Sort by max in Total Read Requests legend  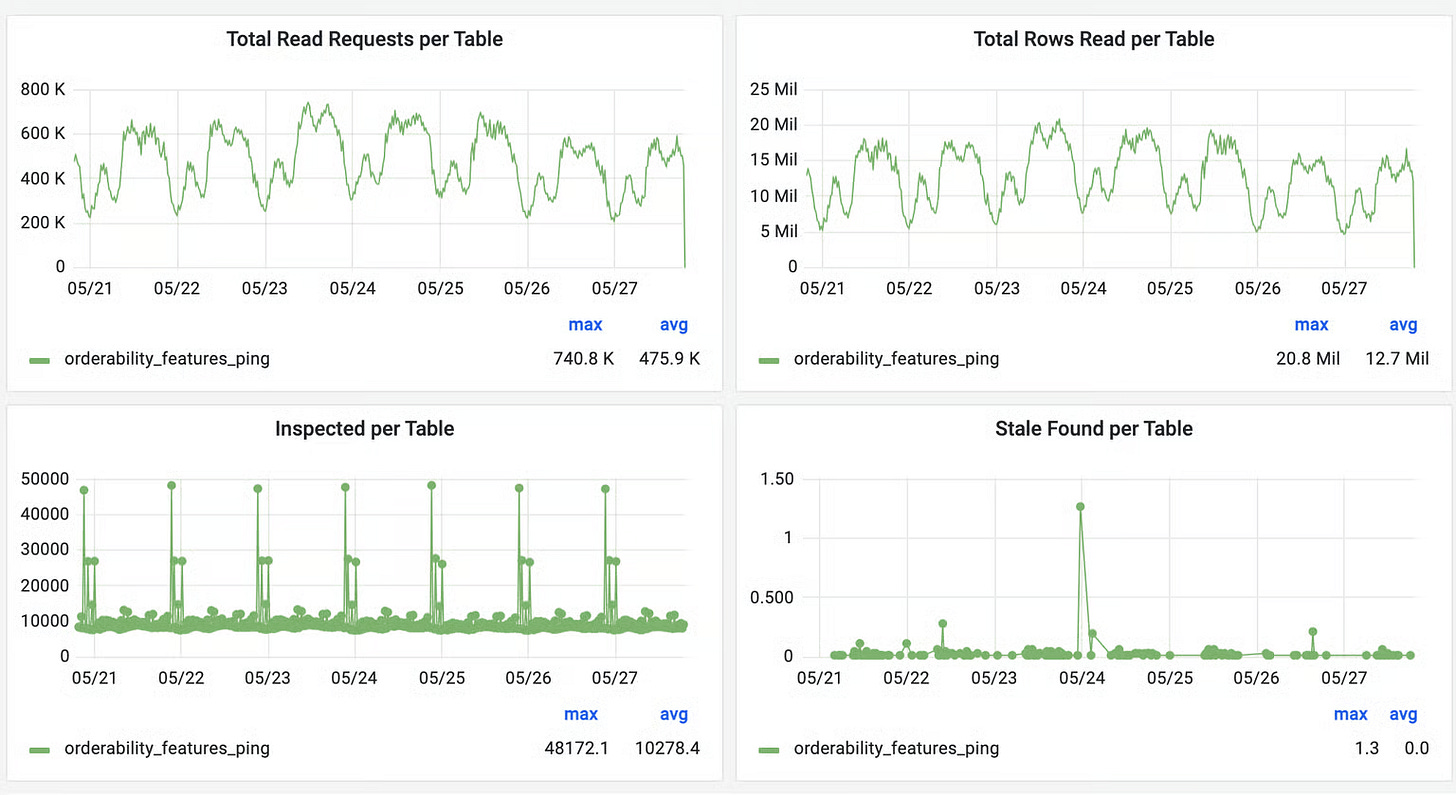click(585, 325)
